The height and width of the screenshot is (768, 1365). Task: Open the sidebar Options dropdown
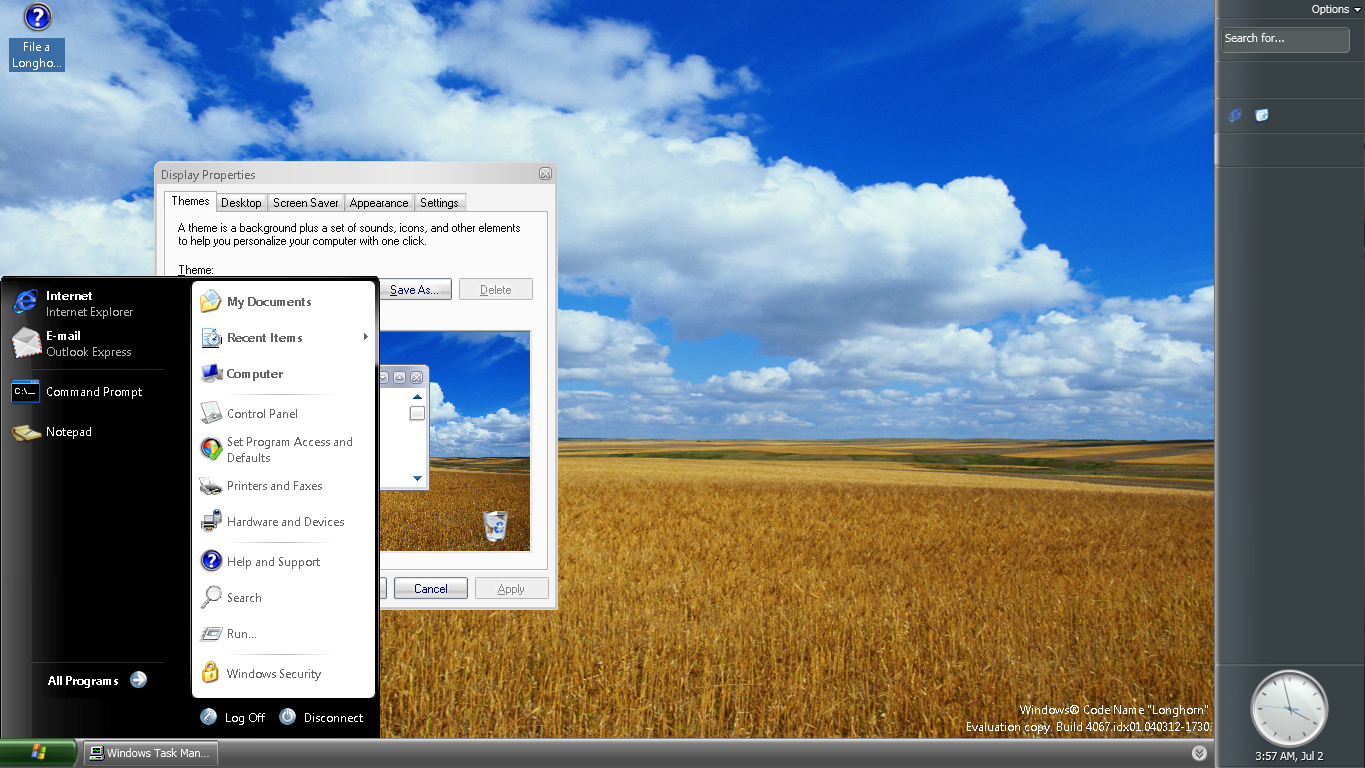tap(1335, 9)
